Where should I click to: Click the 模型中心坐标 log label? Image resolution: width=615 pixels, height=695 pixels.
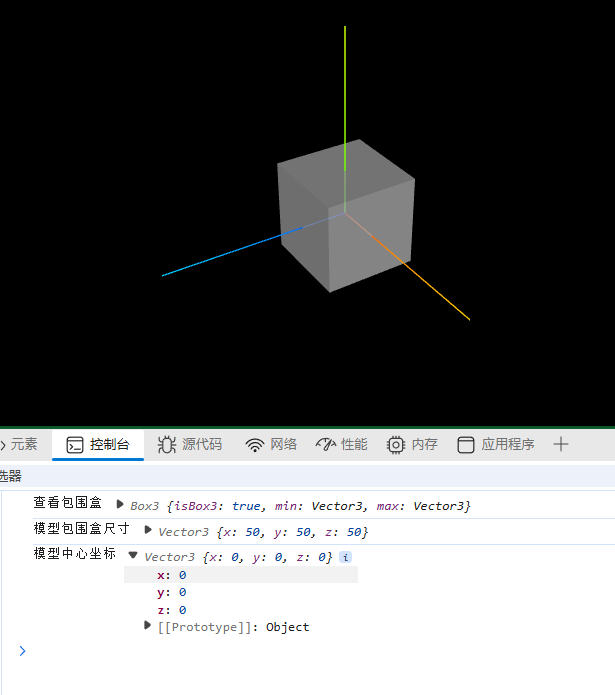tap(74, 554)
